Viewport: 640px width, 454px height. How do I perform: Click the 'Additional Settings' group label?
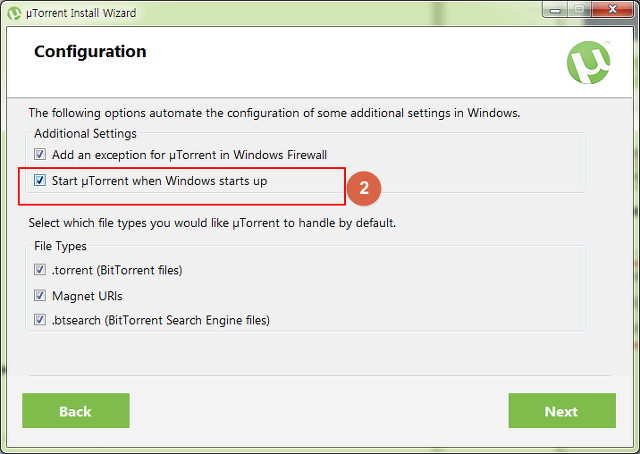[x=85, y=134]
